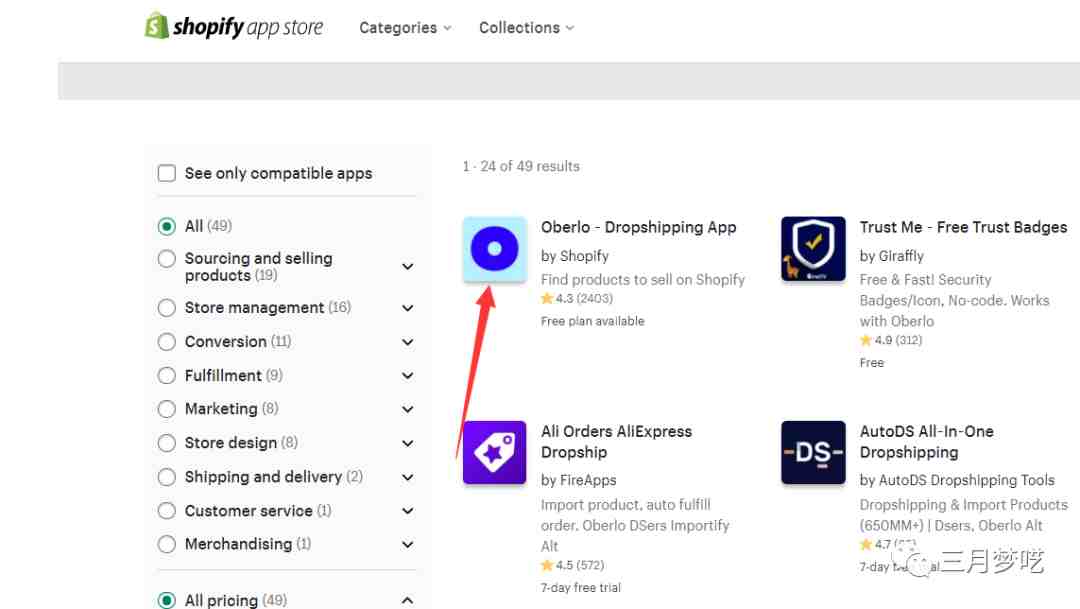Image resolution: width=1080 pixels, height=609 pixels.
Task: Click 'by Shopify' under Oberlo
Action: tap(574, 256)
